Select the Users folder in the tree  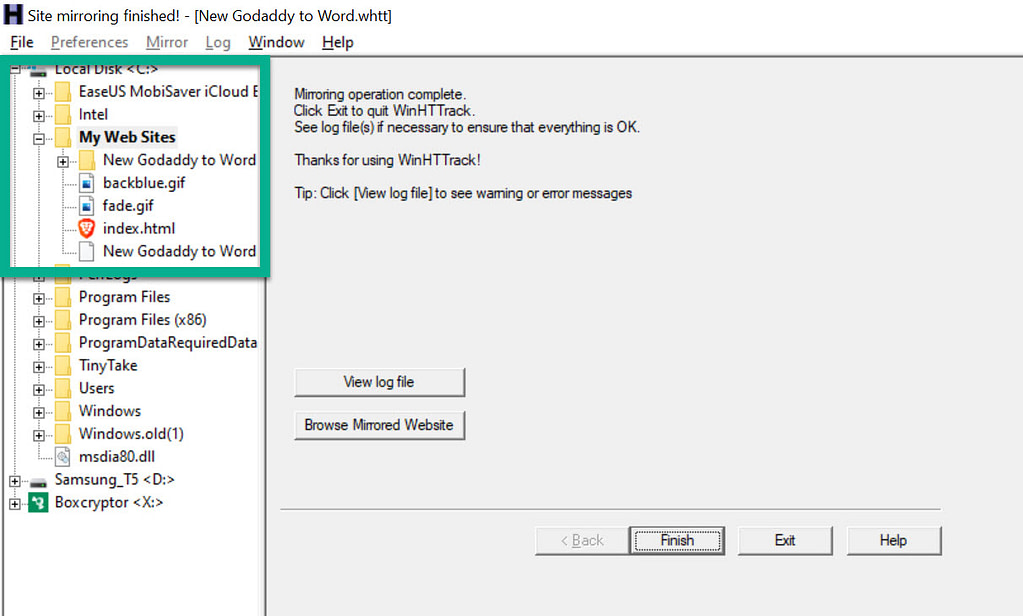pyautogui.click(x=96, y=388)
